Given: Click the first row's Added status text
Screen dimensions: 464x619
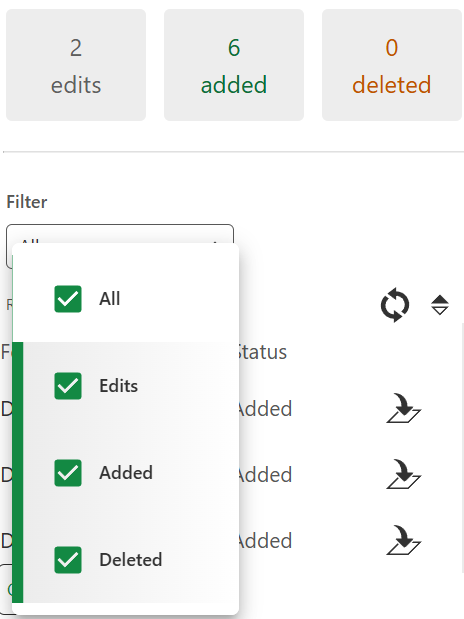Looking at the screenshot, I should pos(265,409).
